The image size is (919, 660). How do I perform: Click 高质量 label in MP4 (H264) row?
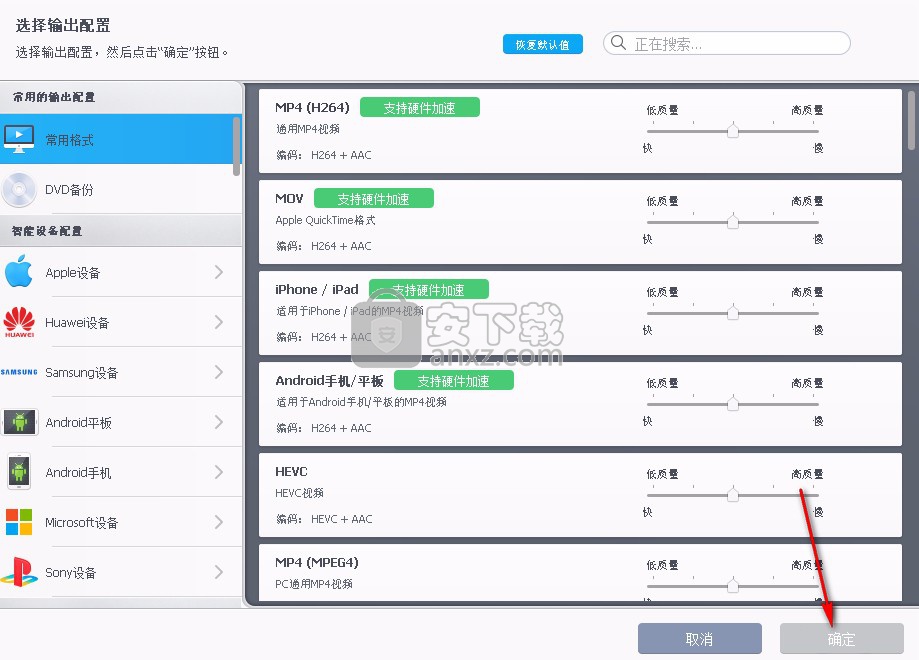[x=807, y=110]
